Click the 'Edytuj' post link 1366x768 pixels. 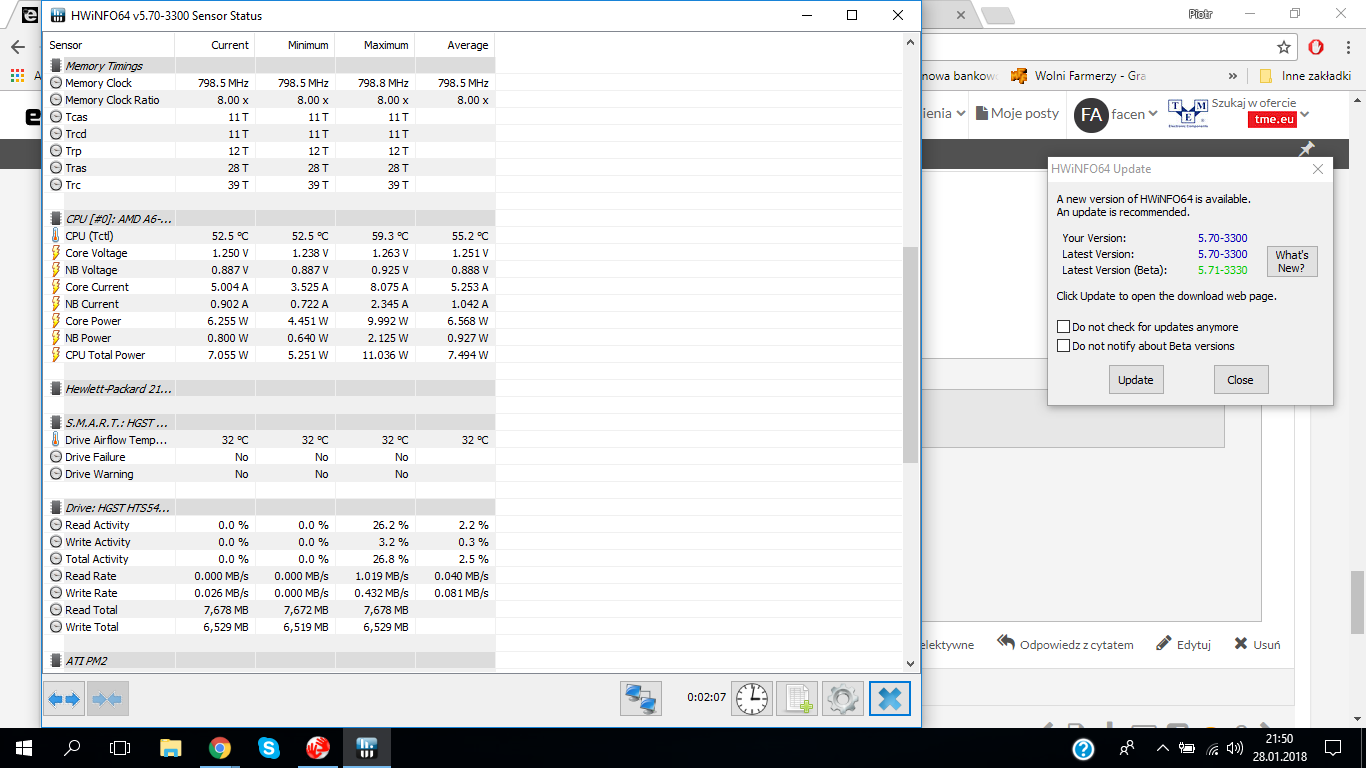(x=1183, y=645)
